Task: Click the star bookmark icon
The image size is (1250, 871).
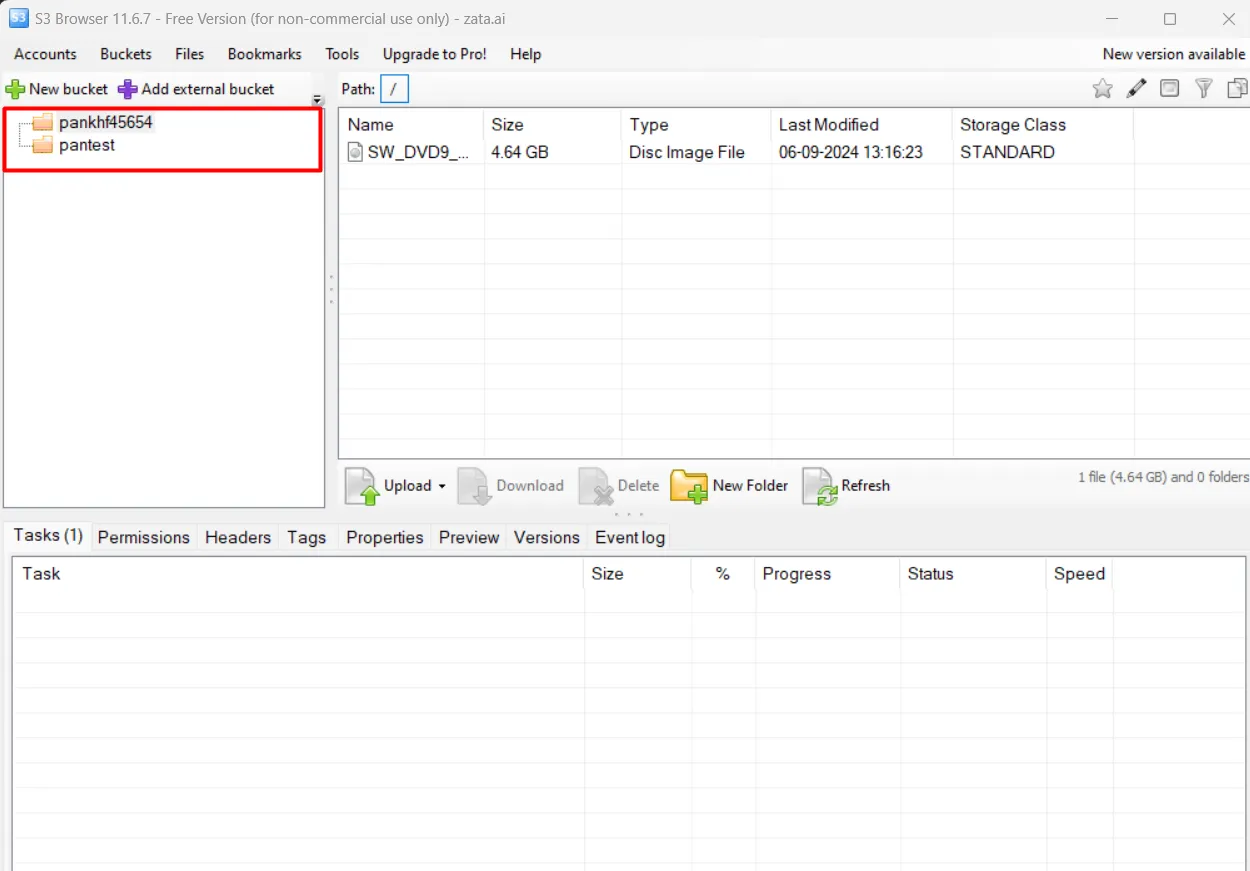Action: [1102, 89]
